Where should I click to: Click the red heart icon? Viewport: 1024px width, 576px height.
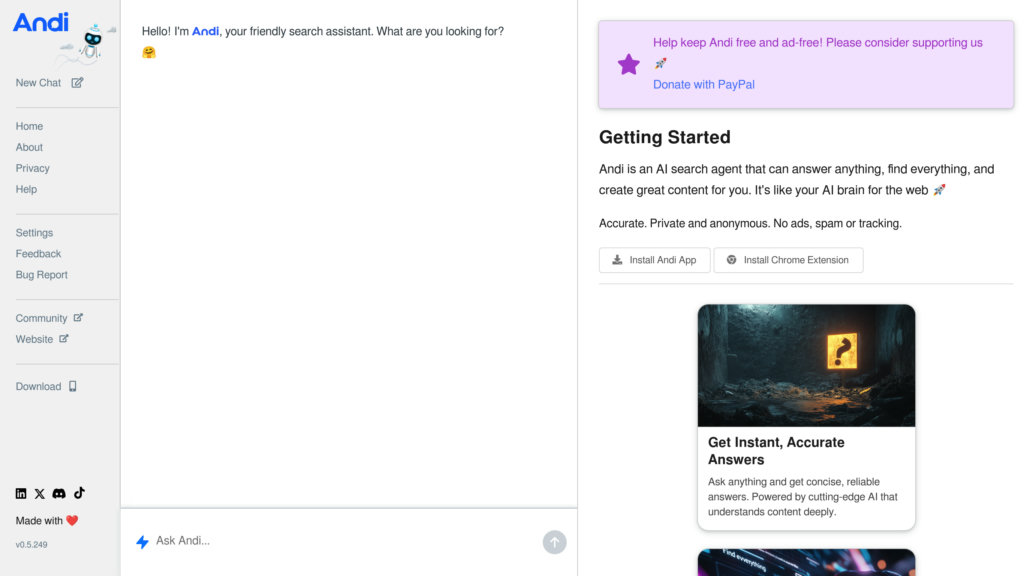click(72, 520)
